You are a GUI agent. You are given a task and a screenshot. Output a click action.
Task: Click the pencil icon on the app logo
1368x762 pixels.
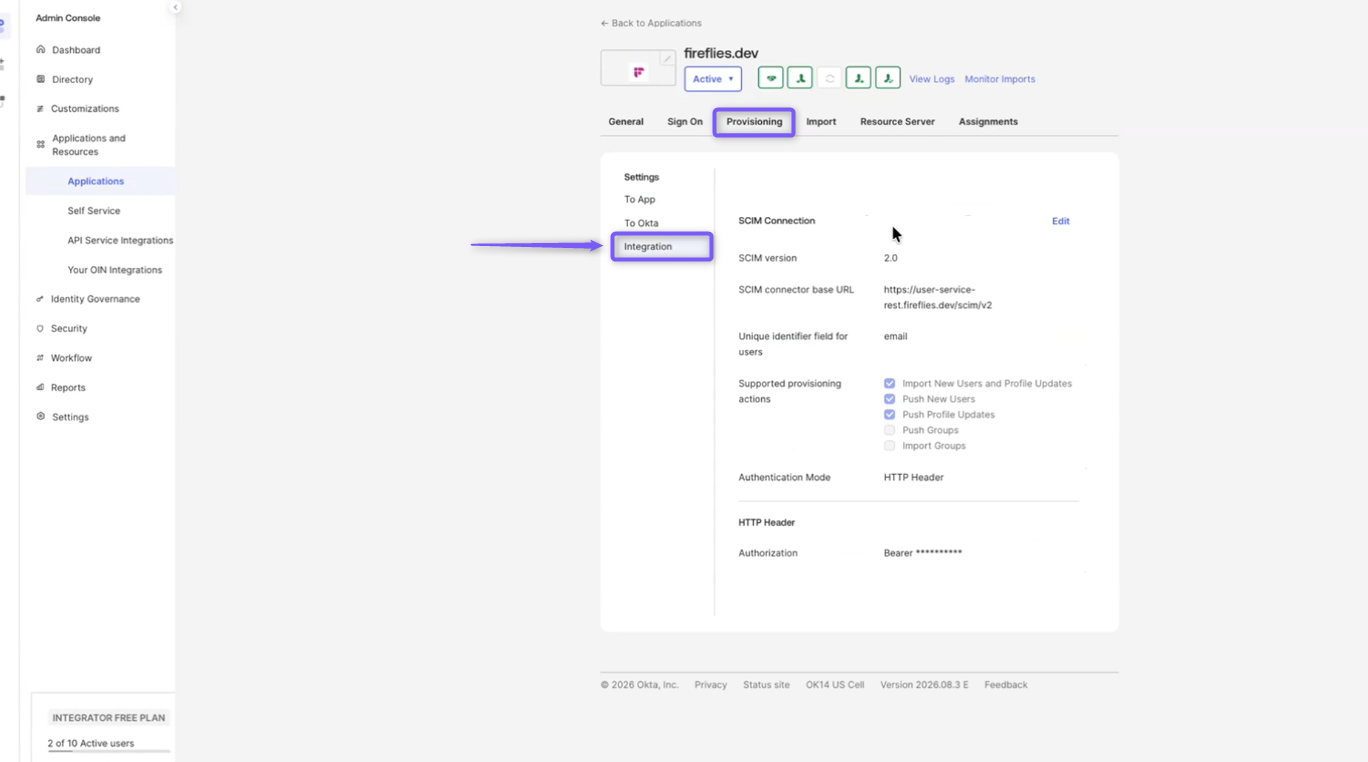[x=667, y=59]
